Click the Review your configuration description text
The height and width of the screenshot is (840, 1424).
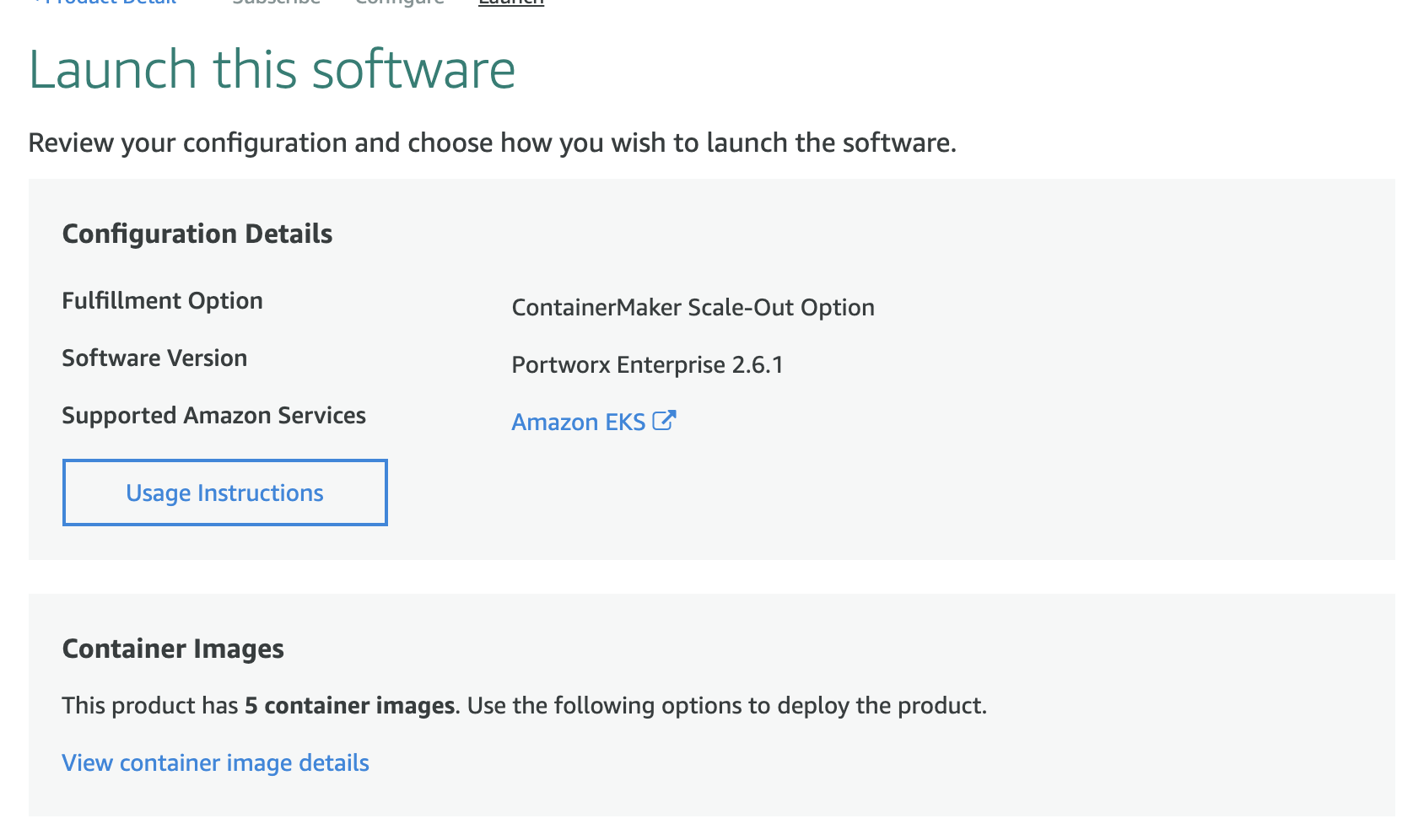tap(492, 143)
